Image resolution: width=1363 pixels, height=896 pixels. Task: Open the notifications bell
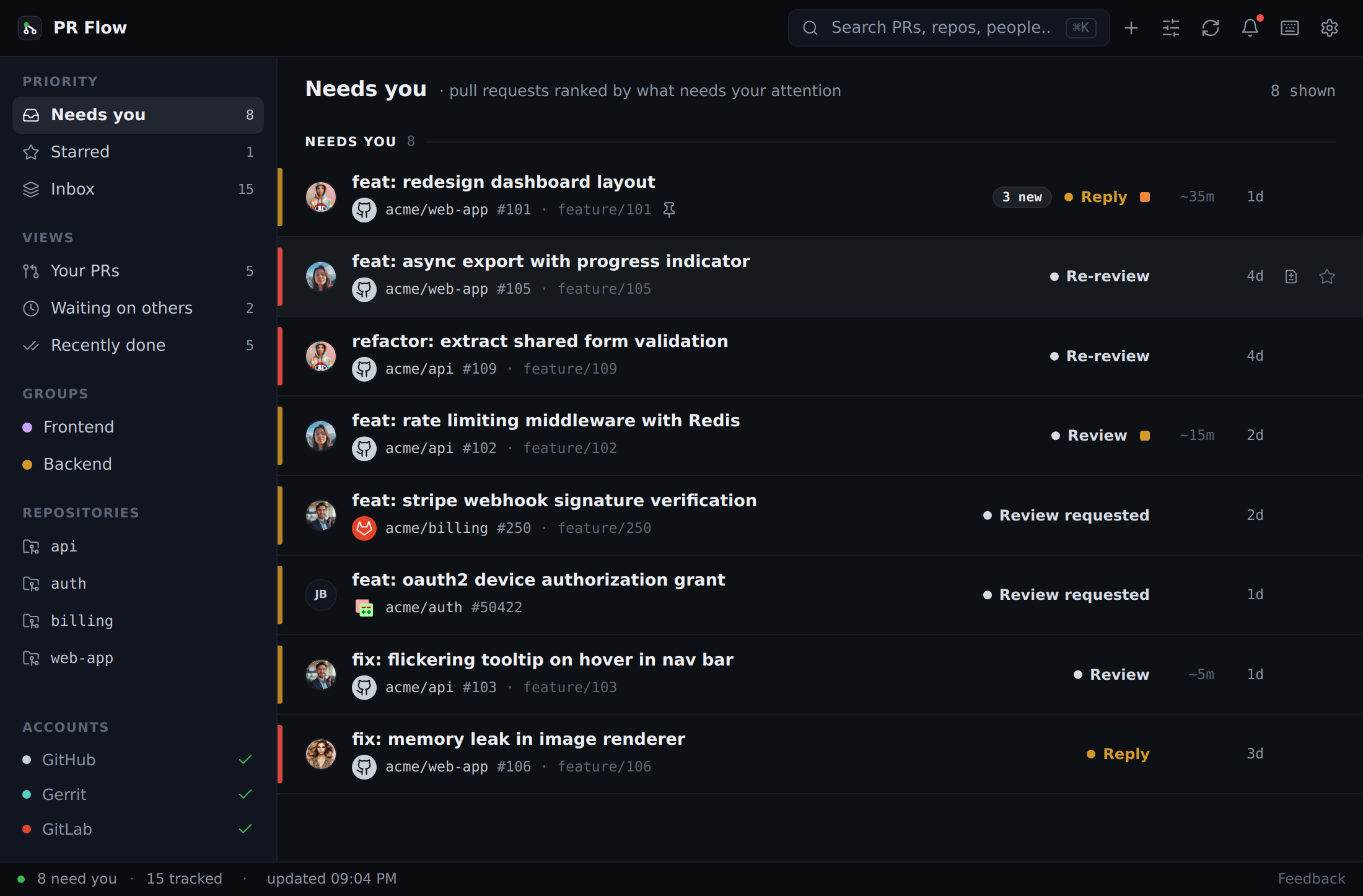(x=1250, y=28)
